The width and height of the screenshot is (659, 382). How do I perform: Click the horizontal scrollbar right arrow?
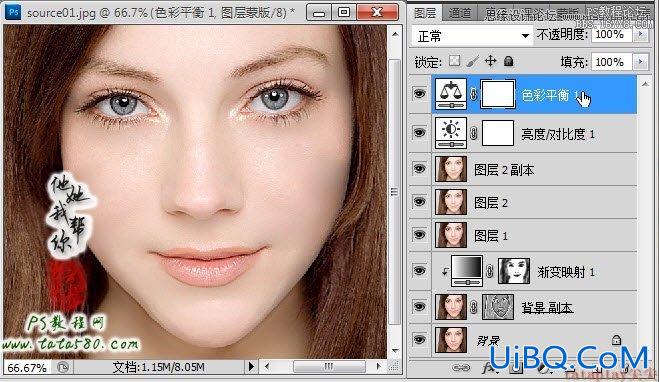coord(378,366)
